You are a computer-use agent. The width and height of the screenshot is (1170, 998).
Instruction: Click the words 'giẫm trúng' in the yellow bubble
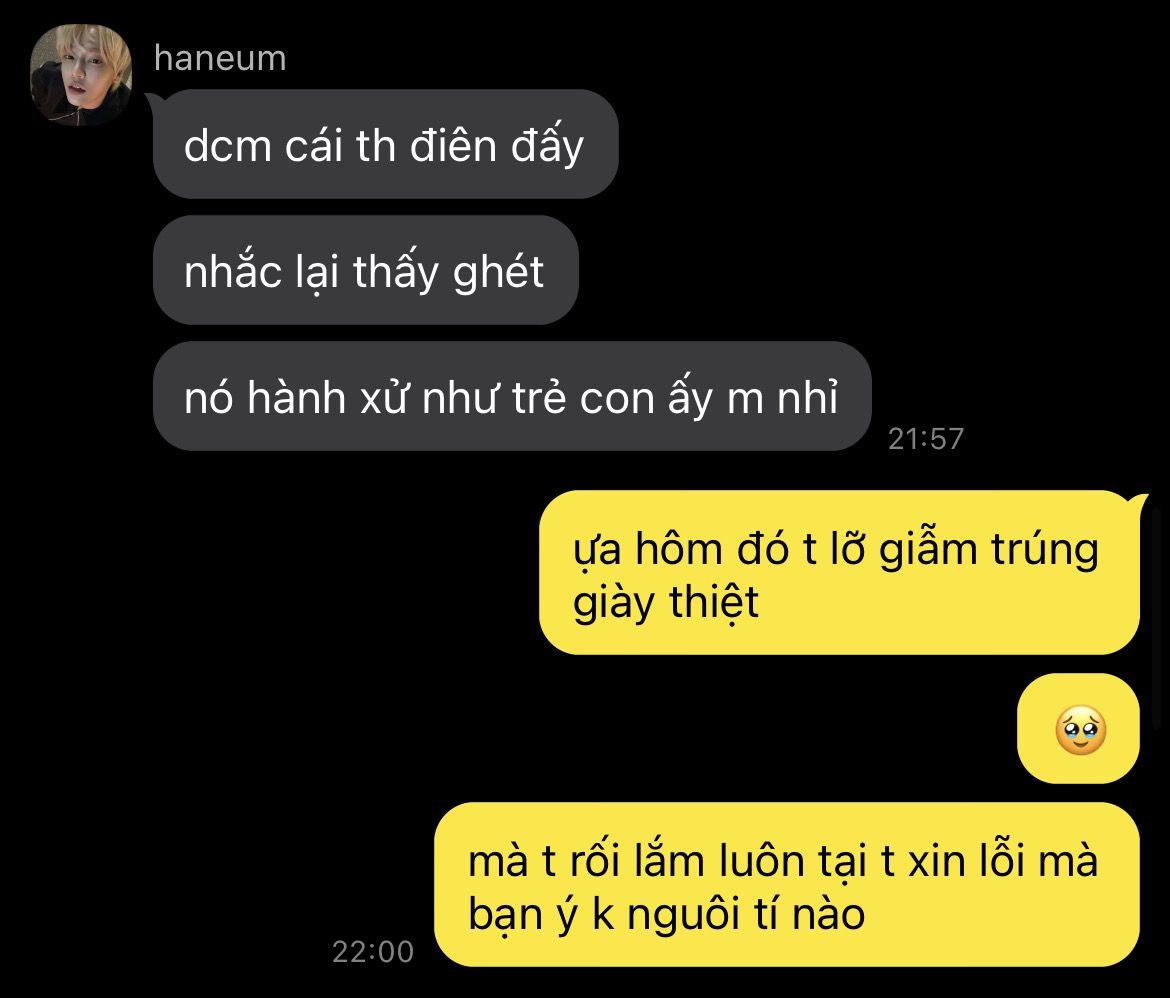point(989,550)
